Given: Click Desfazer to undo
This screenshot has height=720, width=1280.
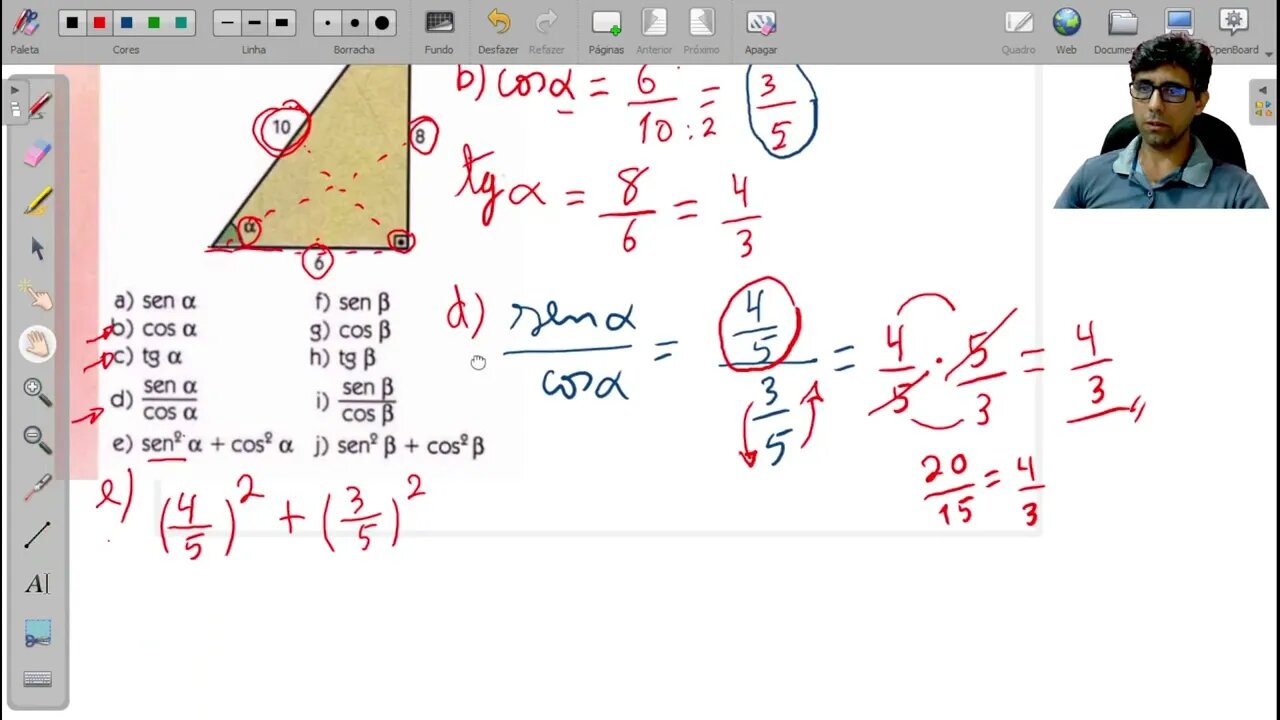Looking at the screenshot, I should (498, 30).
